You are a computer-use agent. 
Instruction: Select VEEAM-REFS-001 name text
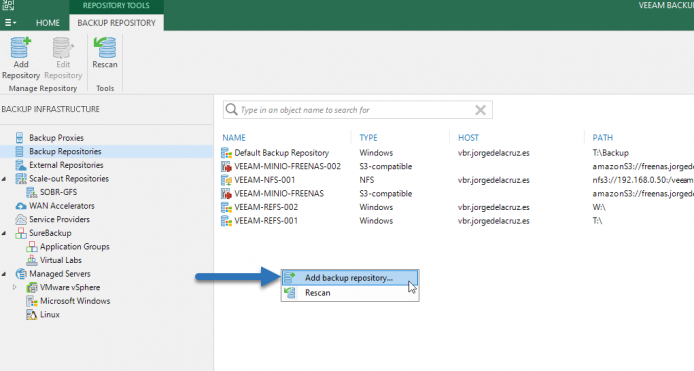click(266, 220)
